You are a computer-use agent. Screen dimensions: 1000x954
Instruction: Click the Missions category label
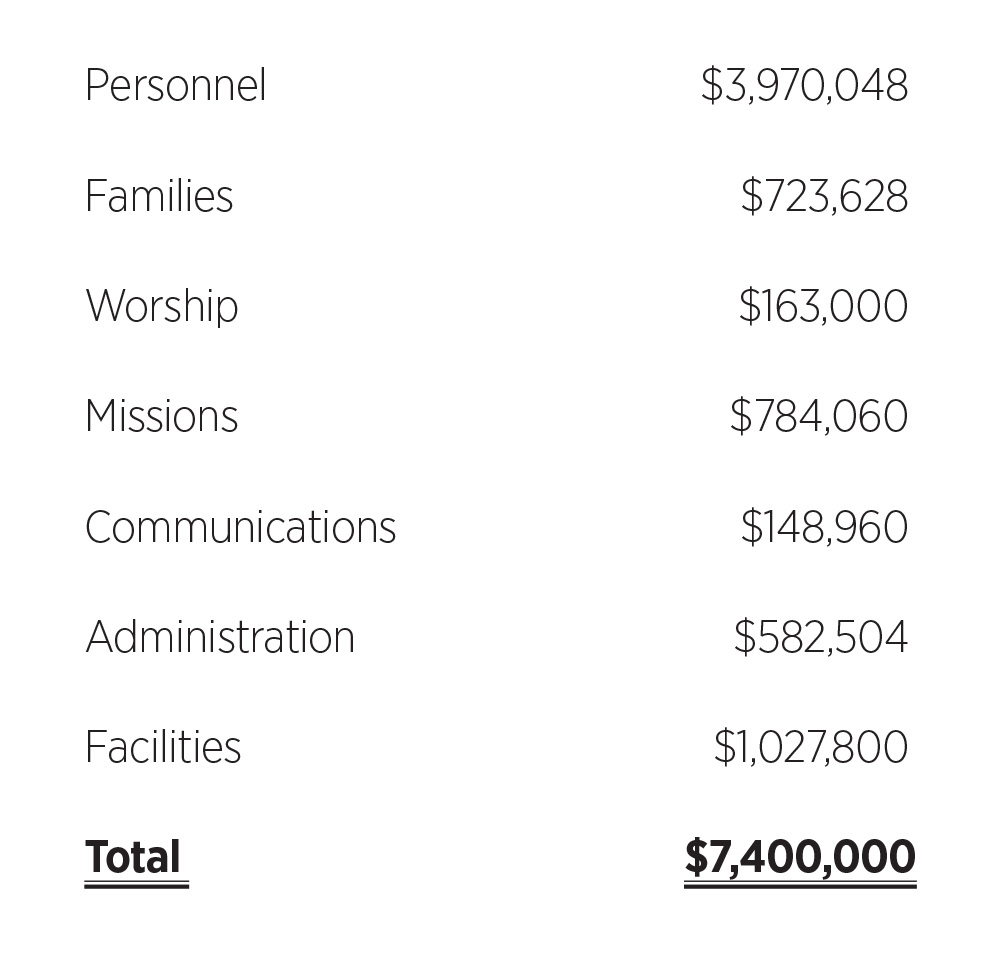point(162,417)
